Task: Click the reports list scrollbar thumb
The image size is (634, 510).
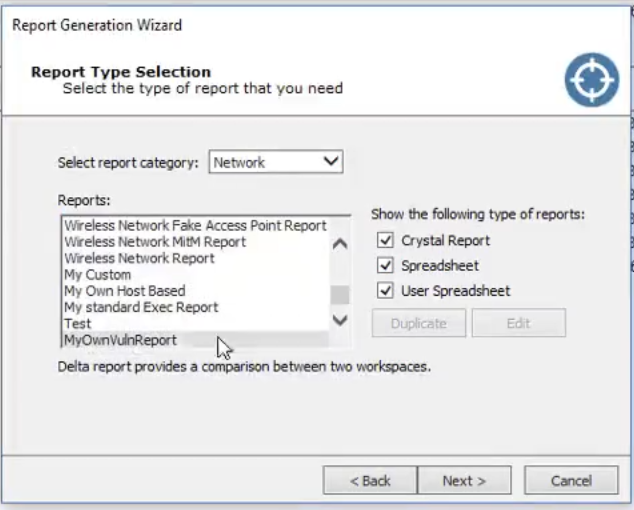Action: [x=340, y=294]
